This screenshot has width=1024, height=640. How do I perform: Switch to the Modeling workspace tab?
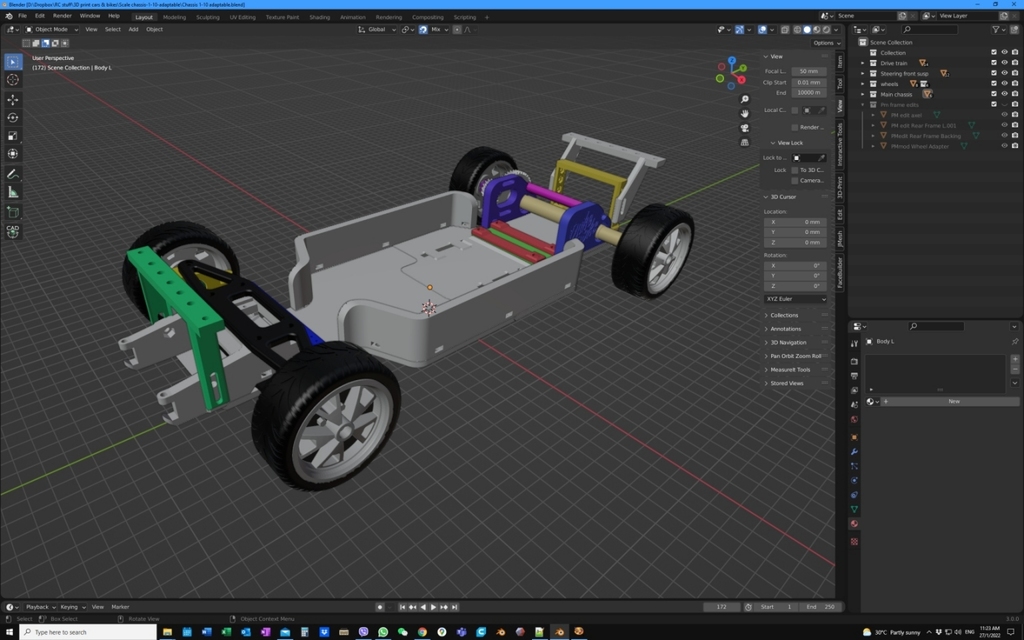(175, 17)
